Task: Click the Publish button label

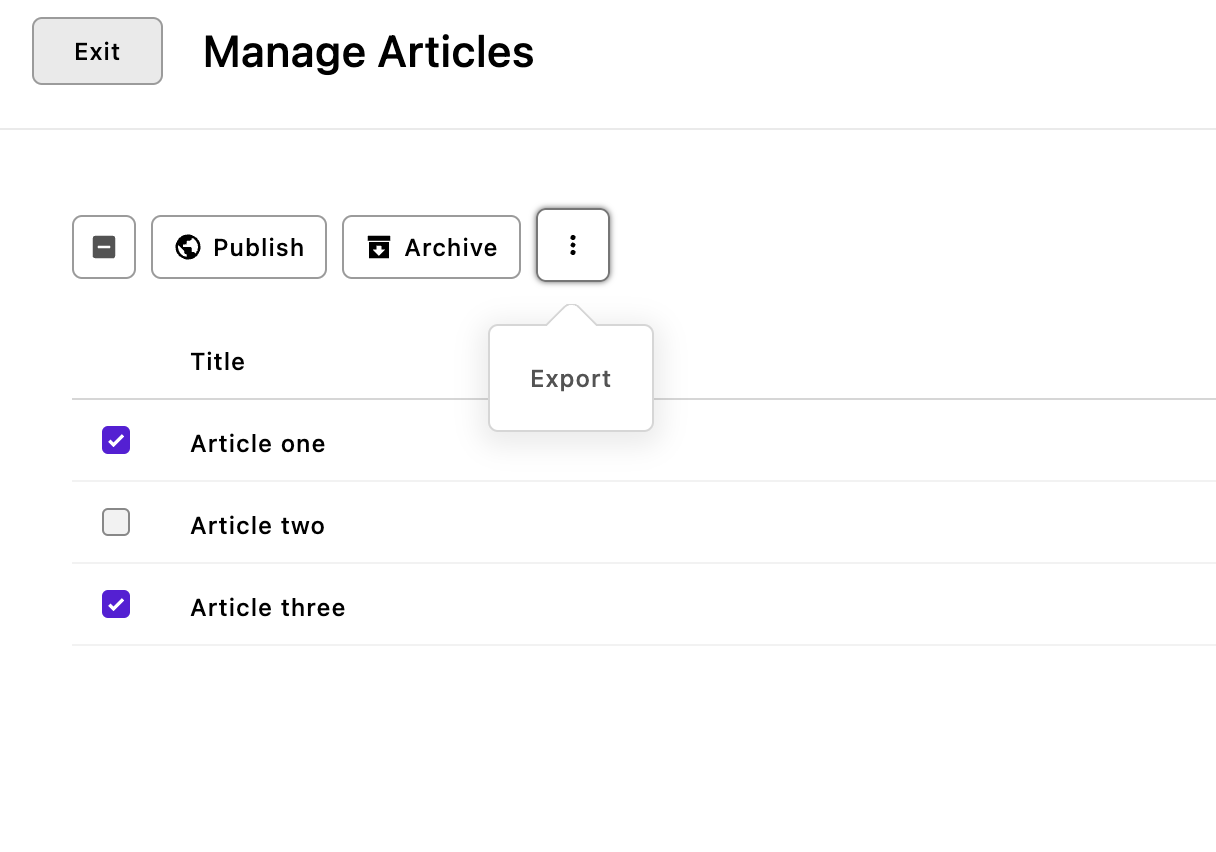Action: pyautogui.click(x=258, y=248)
